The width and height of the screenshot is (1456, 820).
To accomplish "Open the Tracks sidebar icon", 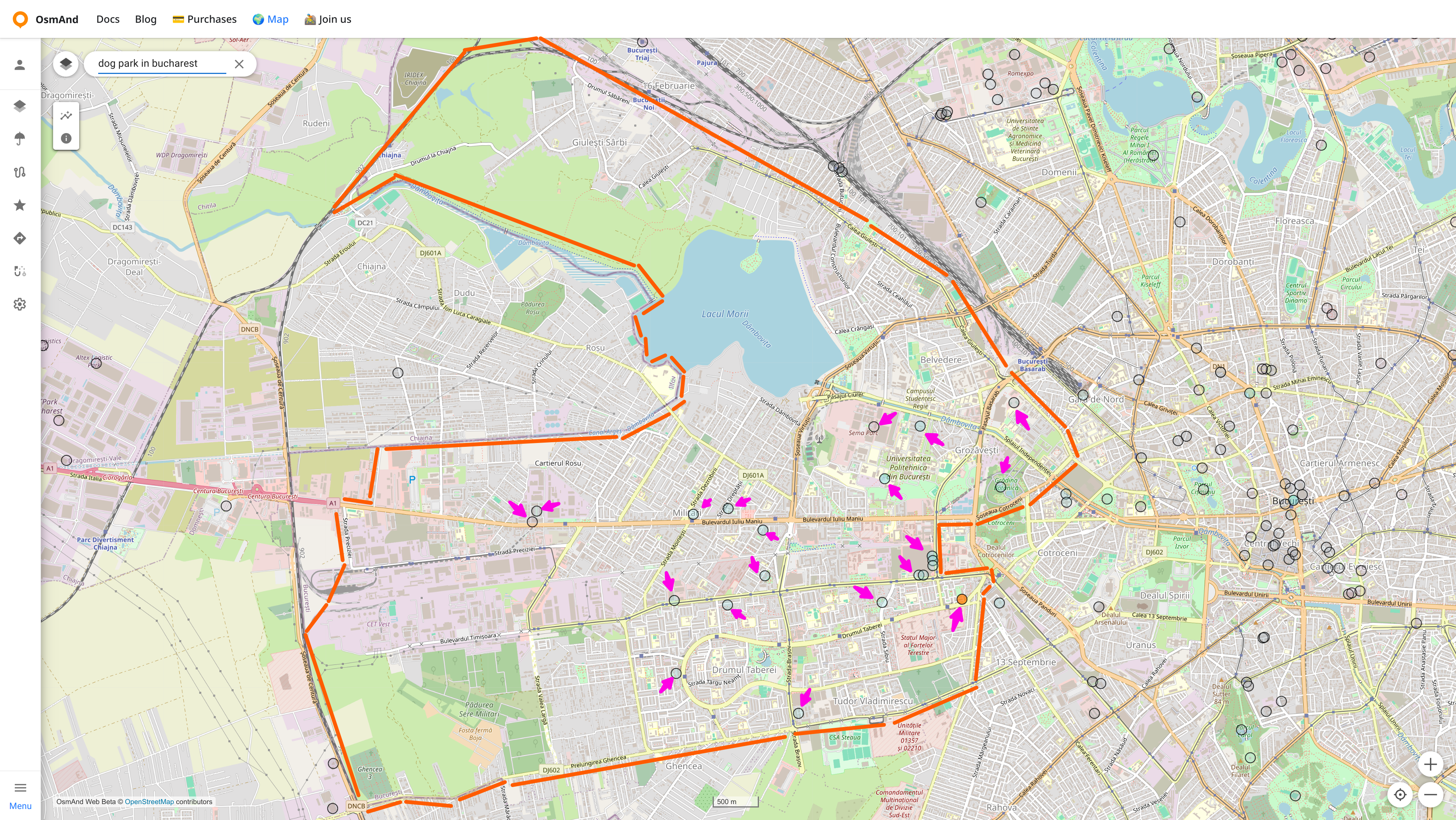I will coord(20,172).
